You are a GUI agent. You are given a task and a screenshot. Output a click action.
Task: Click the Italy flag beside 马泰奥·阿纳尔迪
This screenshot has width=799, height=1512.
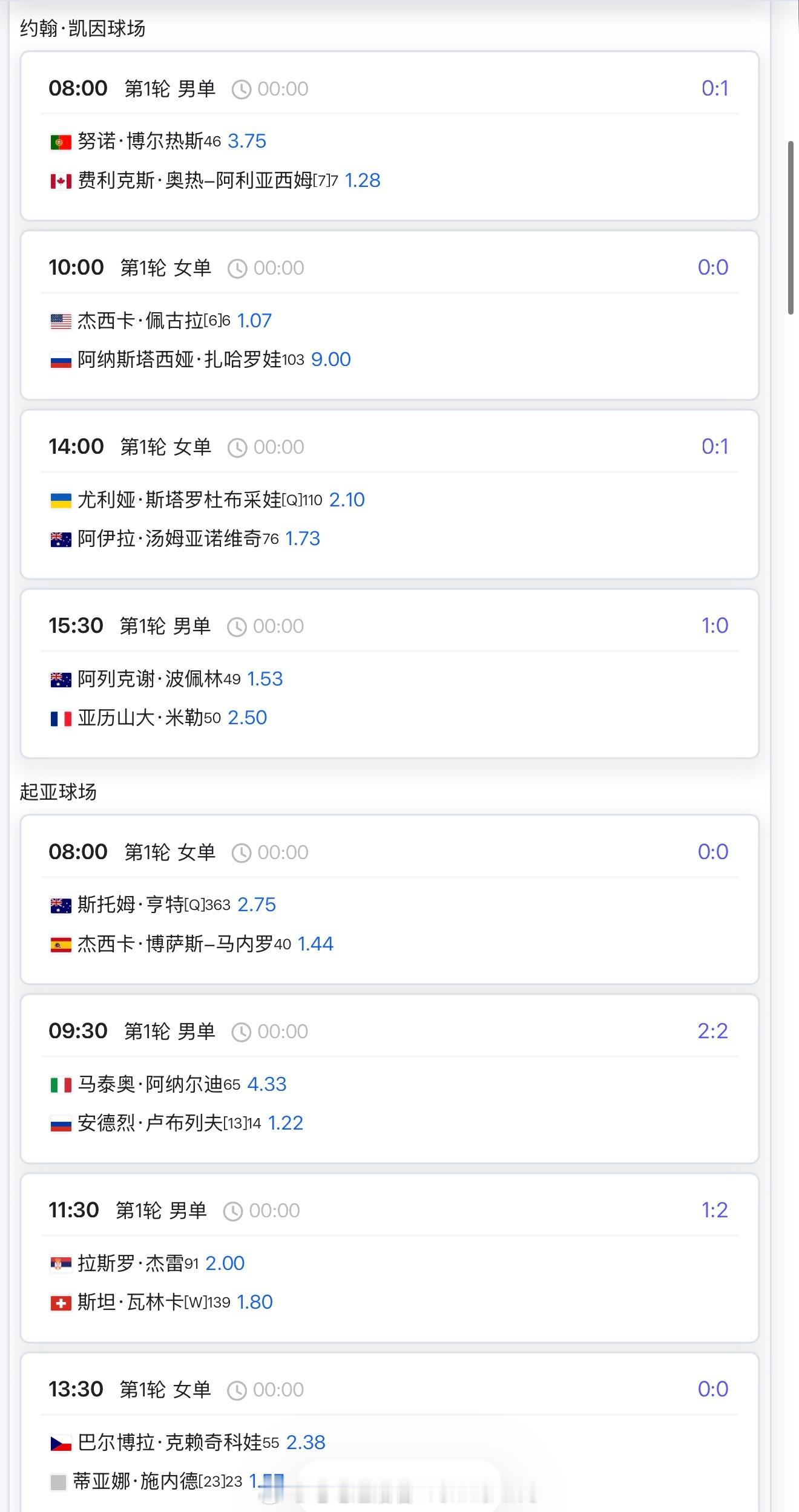pos(61,1085)
